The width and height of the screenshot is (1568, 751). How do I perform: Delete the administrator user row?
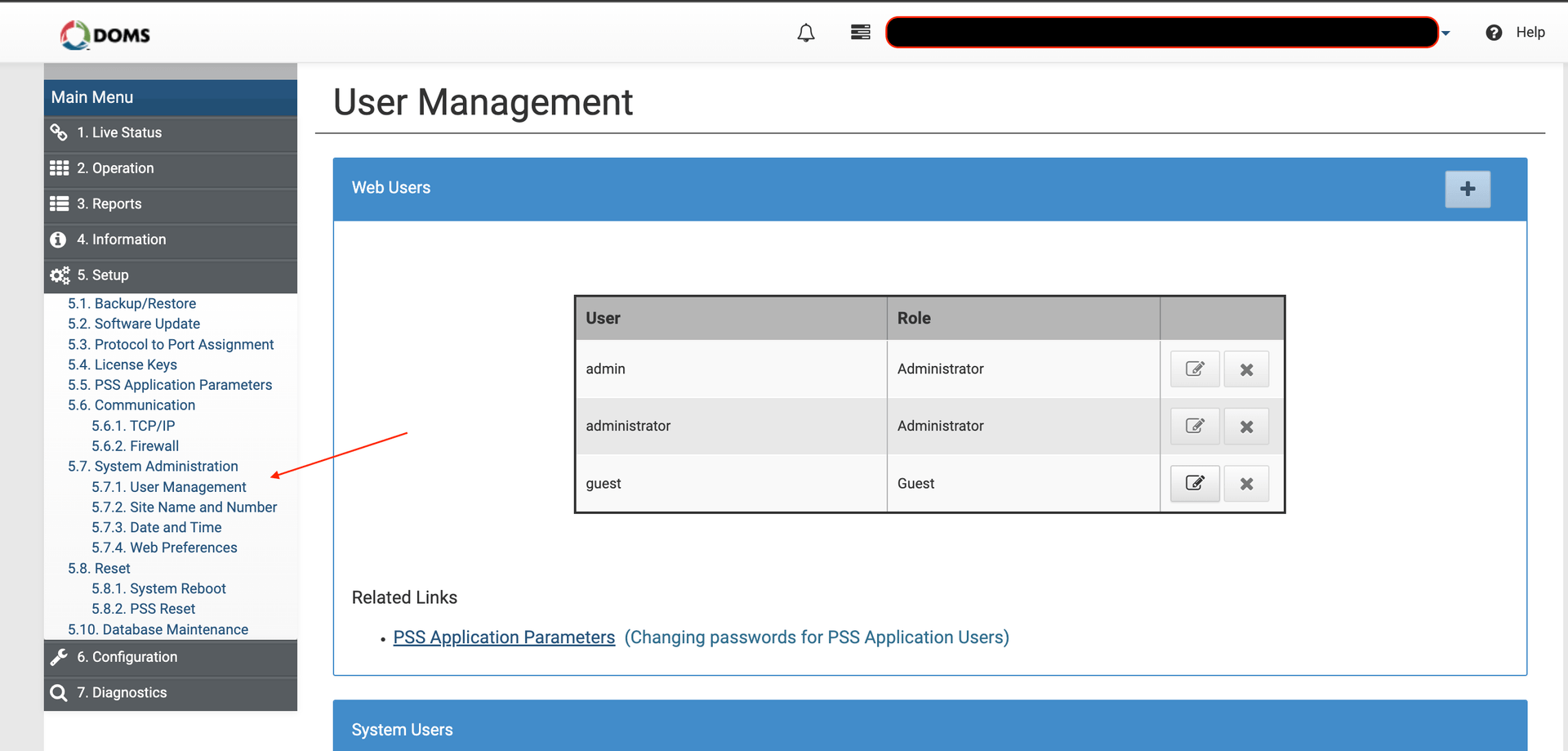1246,427
